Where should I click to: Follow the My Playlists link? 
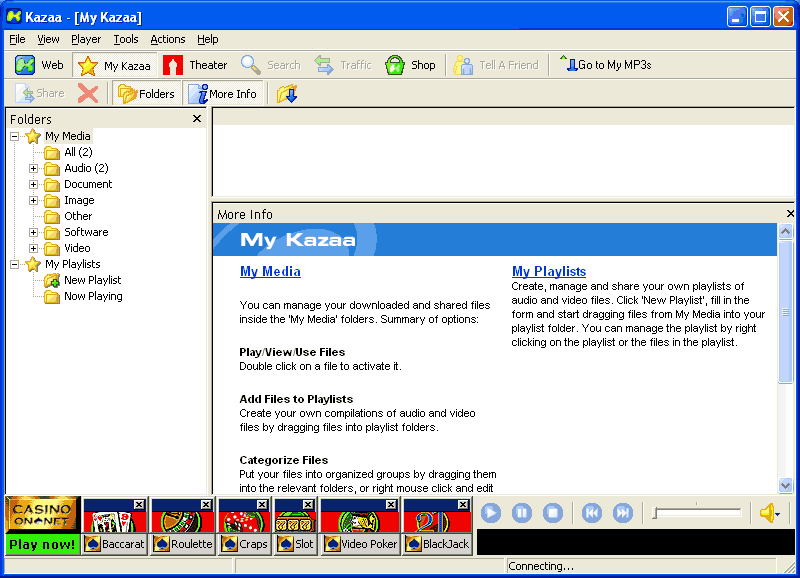coord(549,271)
